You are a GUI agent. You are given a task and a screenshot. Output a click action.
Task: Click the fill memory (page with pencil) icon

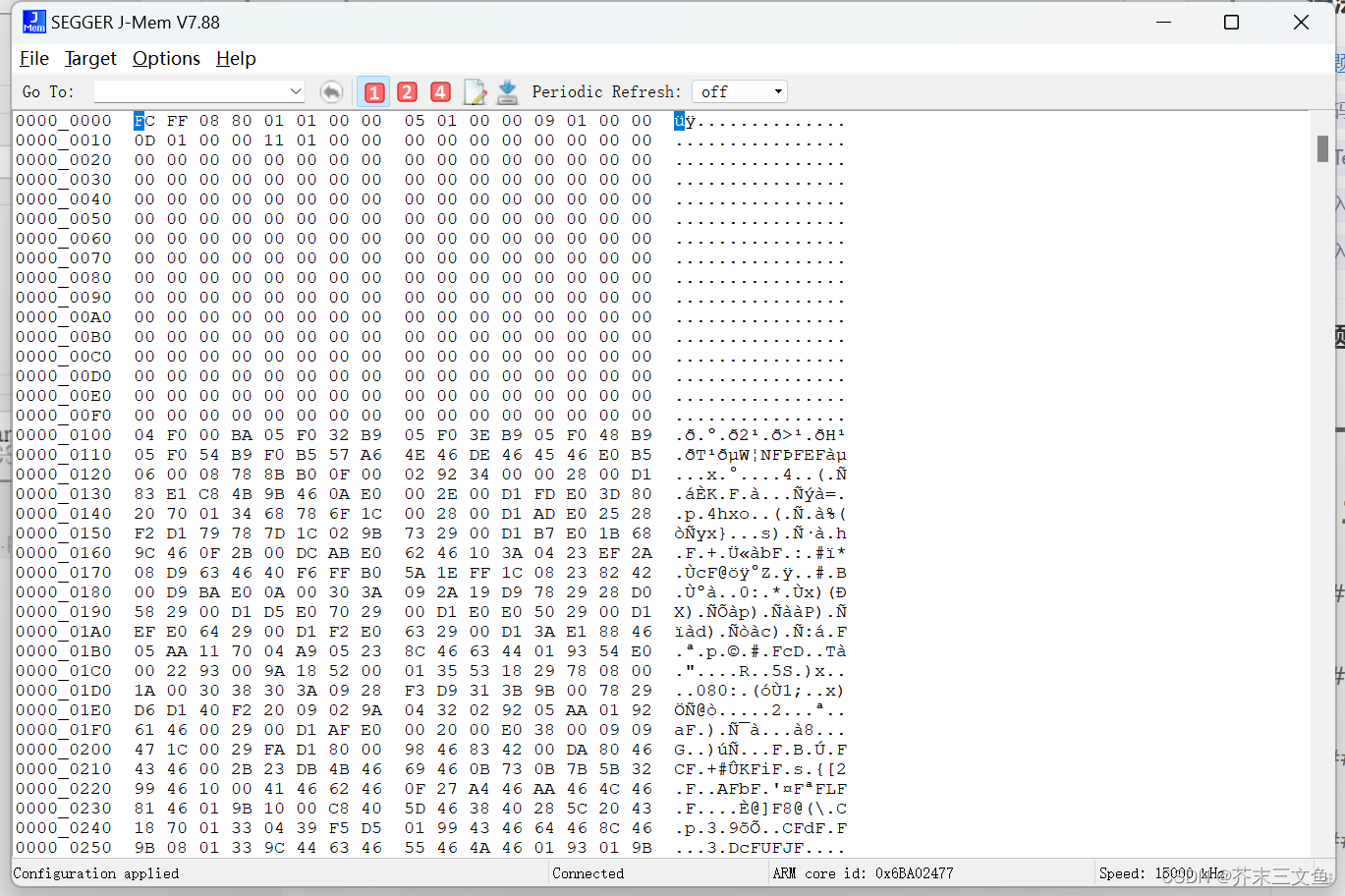point(475,91)
